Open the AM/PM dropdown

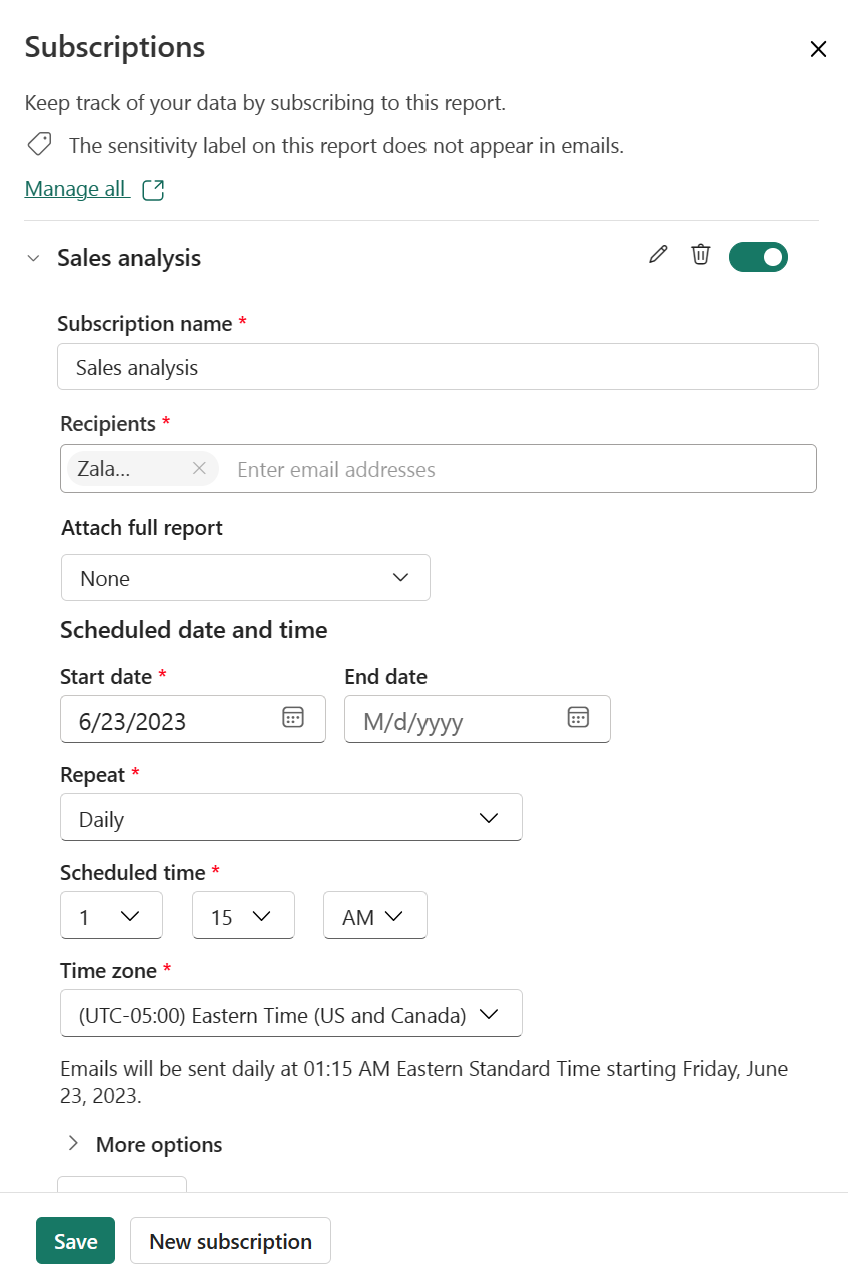(x=375, y=916)
